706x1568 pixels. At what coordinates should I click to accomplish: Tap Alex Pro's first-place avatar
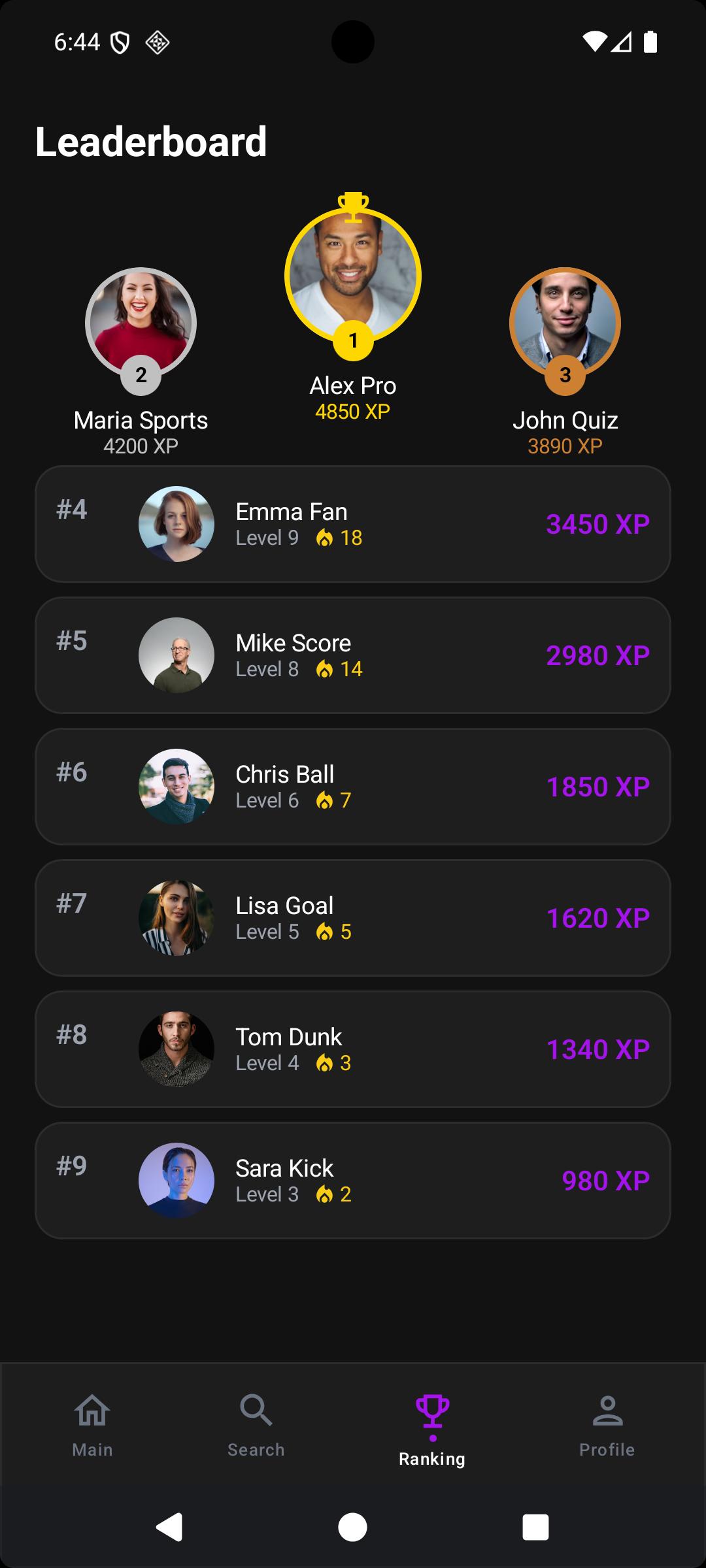click(353, 274)
